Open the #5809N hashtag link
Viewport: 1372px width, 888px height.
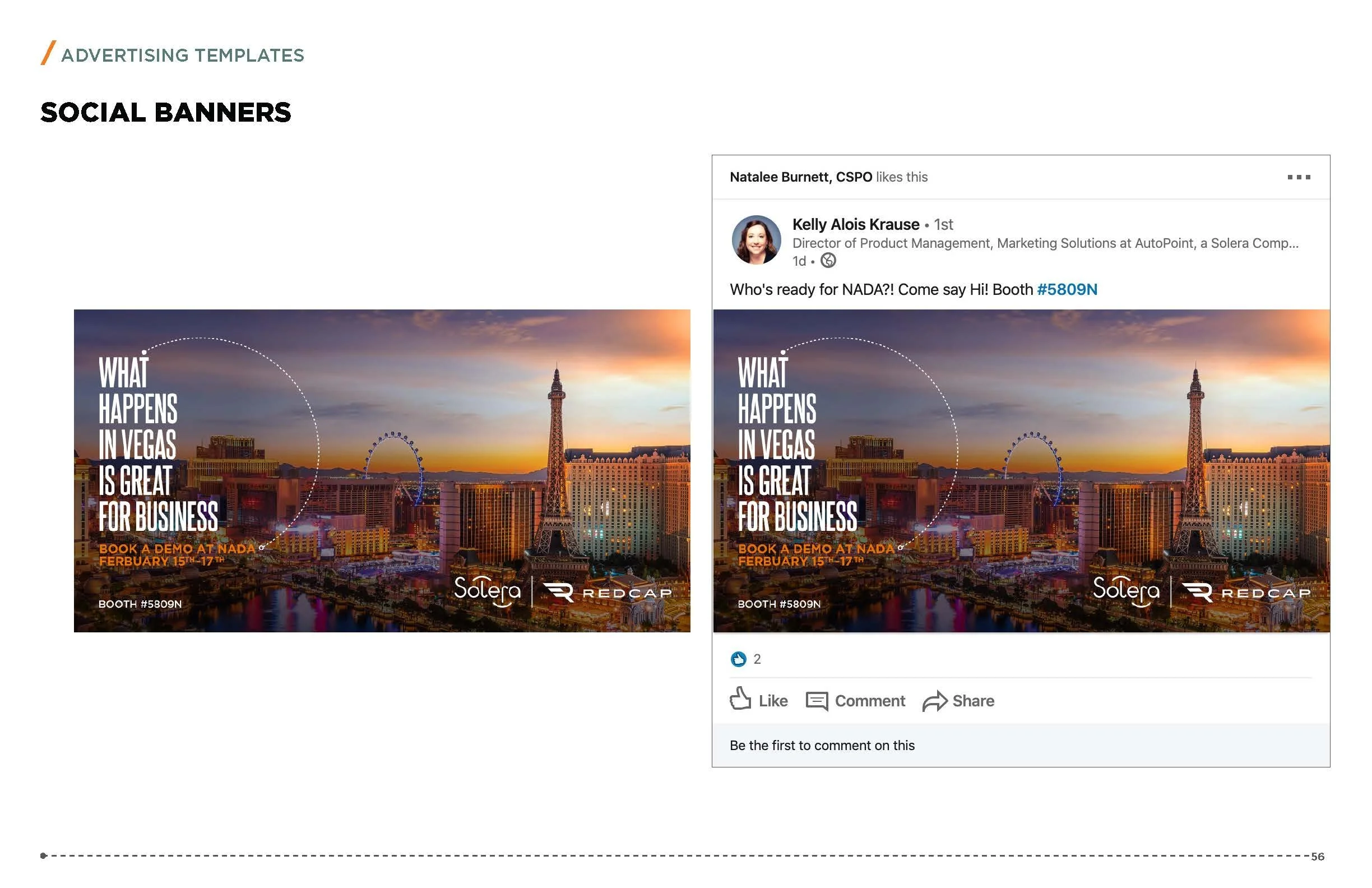point(1067,289)
